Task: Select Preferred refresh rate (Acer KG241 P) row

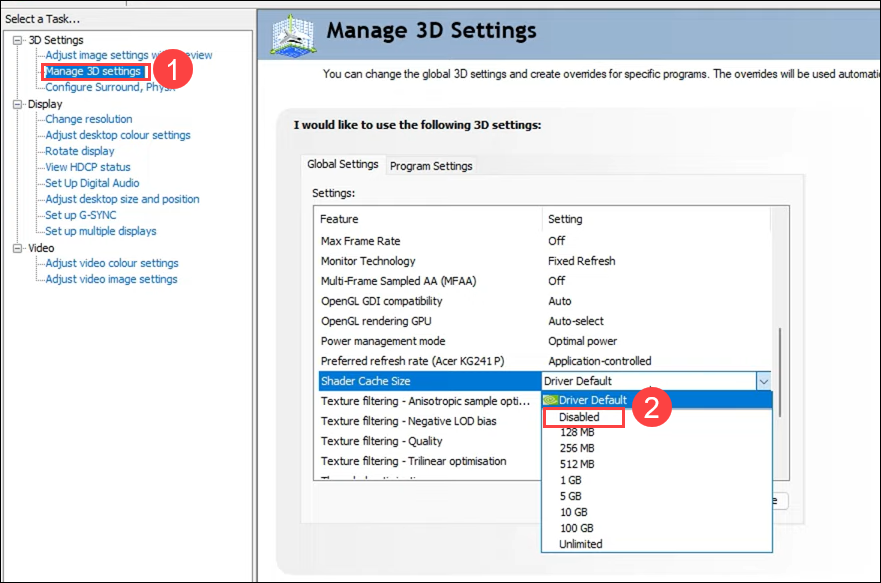Action: coord(542,361)
